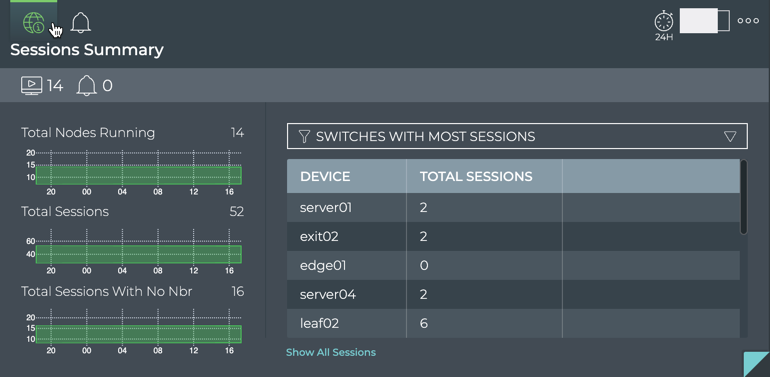The image size is (770, 377).
Task: Click the alarm count bell icon
Action: tap(86, 86)
